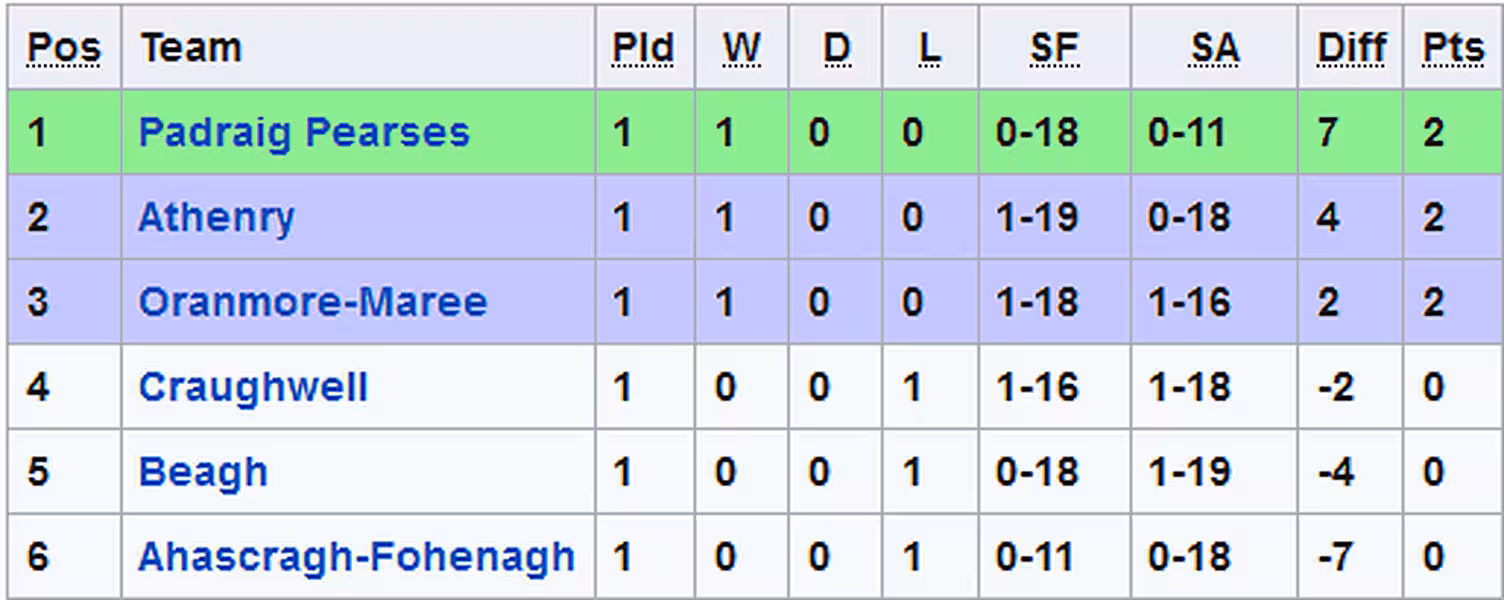Click the W column header

click(x=742, y=48)
